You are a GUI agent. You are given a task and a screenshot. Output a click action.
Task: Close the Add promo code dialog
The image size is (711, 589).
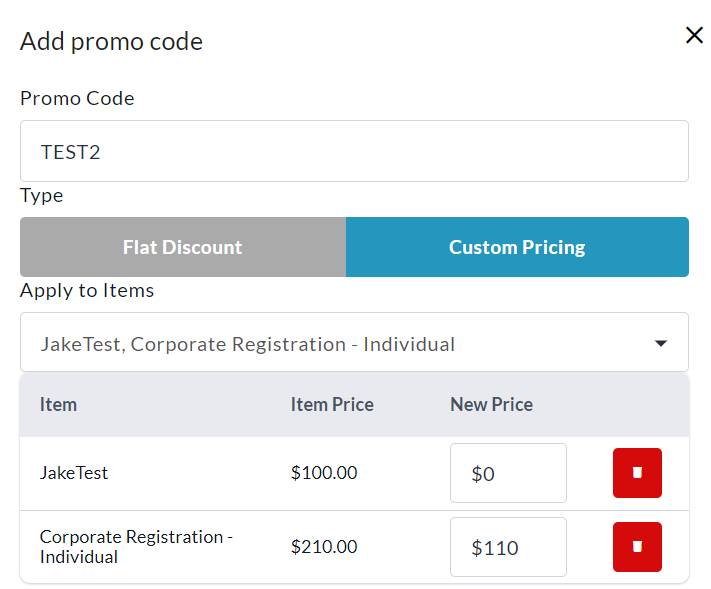coord(694,36)
